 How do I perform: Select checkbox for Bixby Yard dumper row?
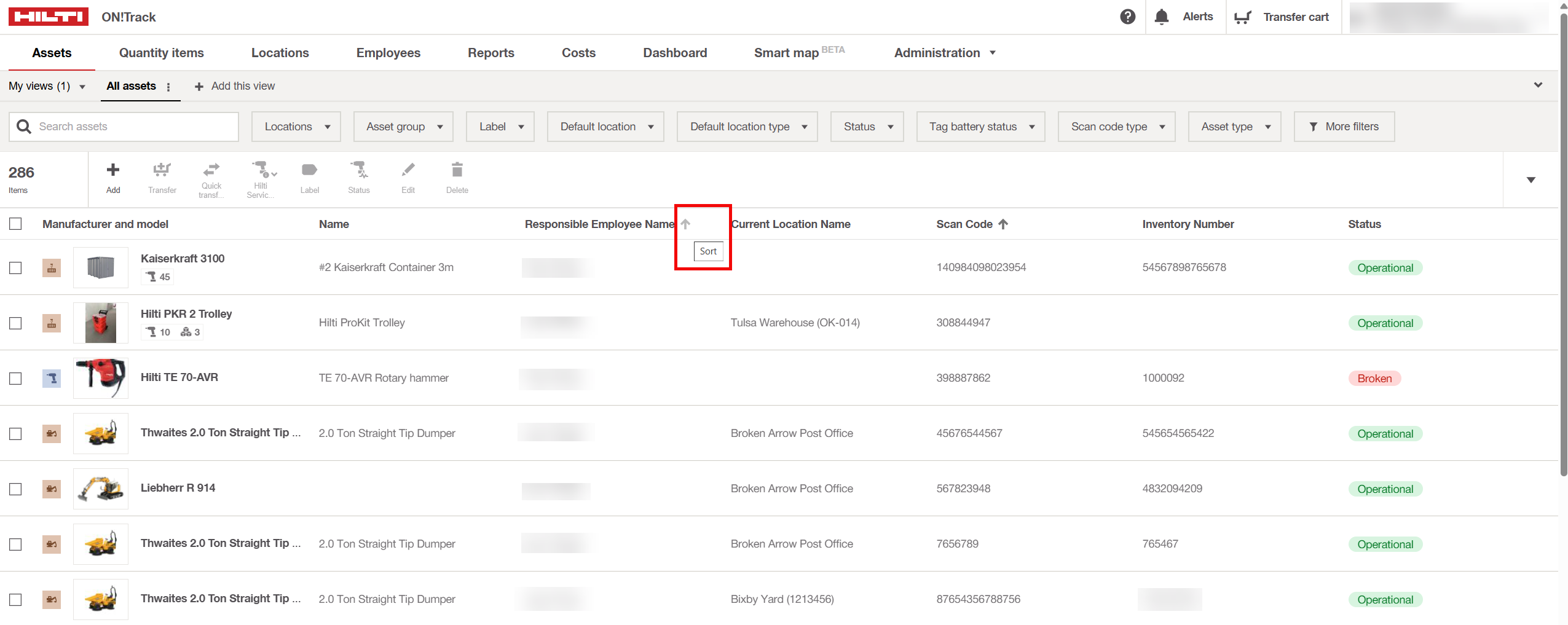[x=15, y=600]
